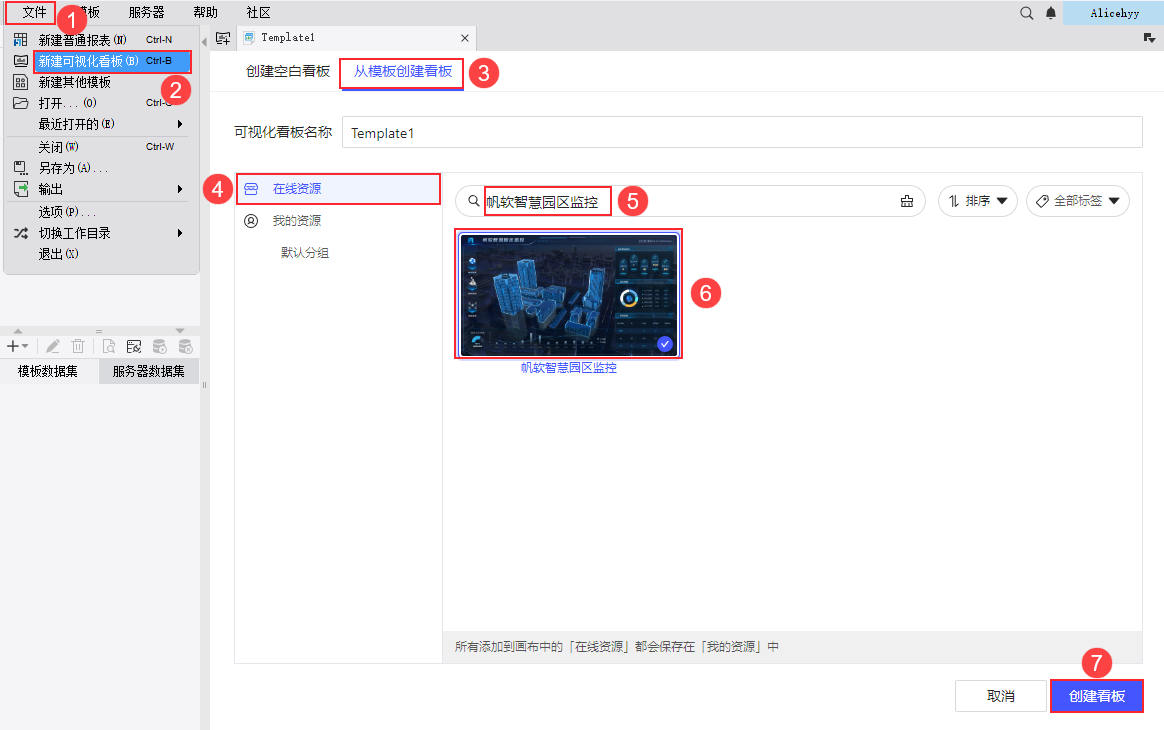Click the up arrow on panel splitter
The image size is (1164, 730).
point(18,331)
